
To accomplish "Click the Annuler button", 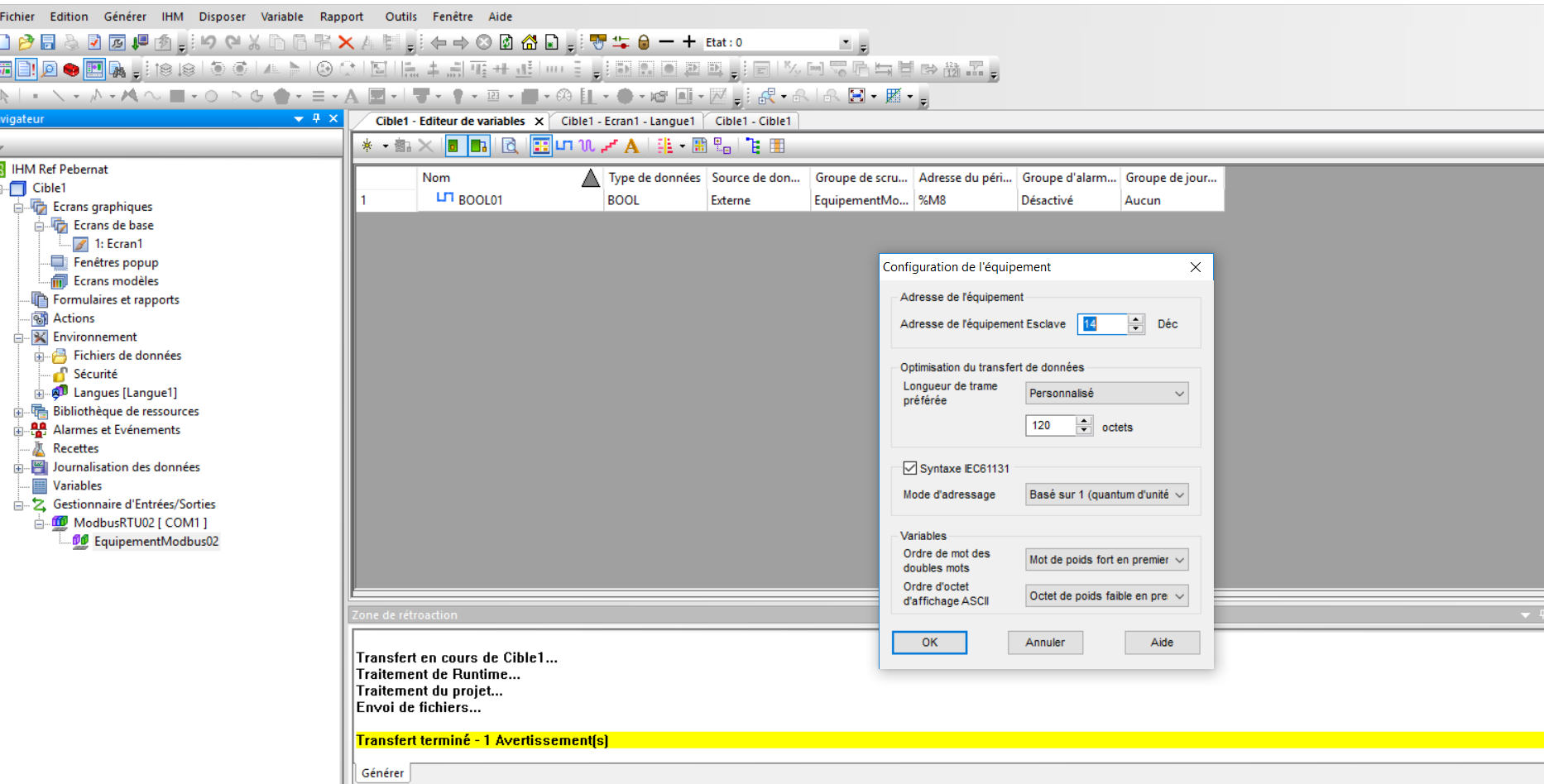I will click(1045, 643).
